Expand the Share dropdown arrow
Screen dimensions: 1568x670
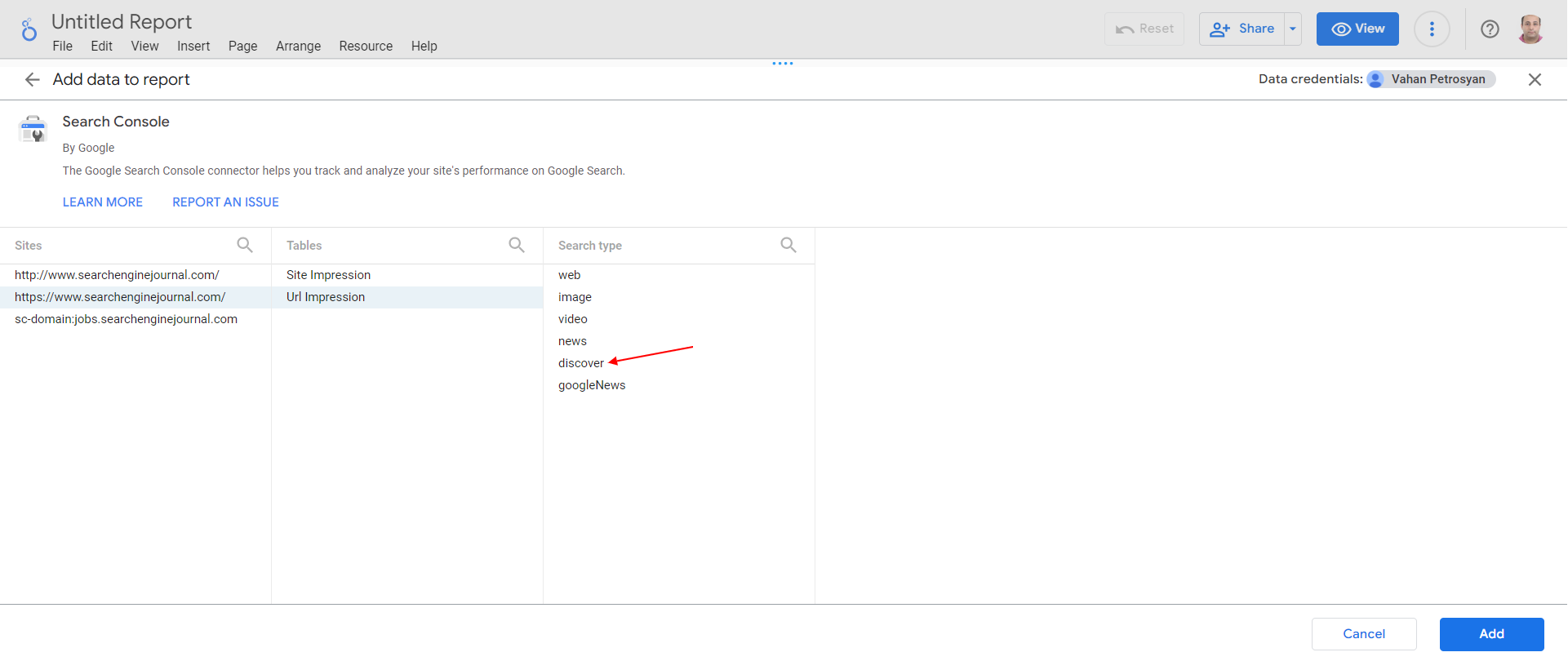(x=1293, y=29)
